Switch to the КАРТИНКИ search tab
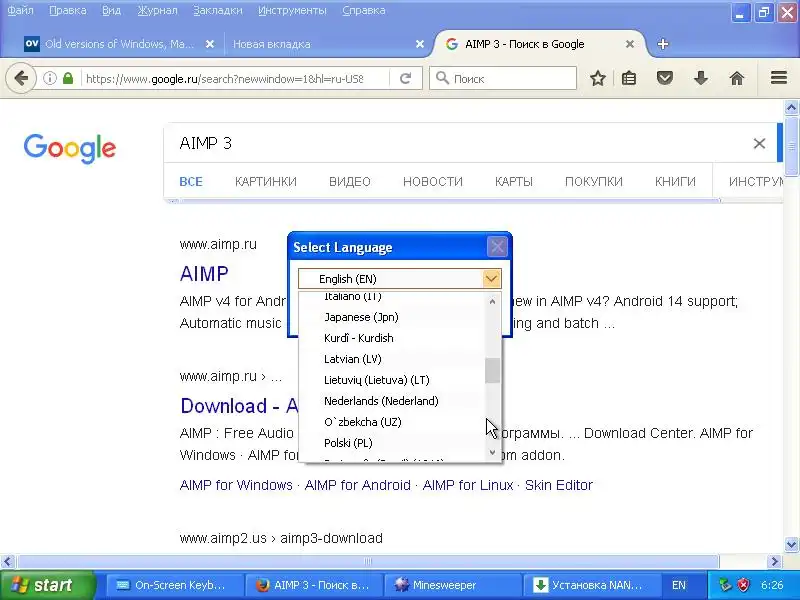800x600 pixels. (x=266, y=182)
